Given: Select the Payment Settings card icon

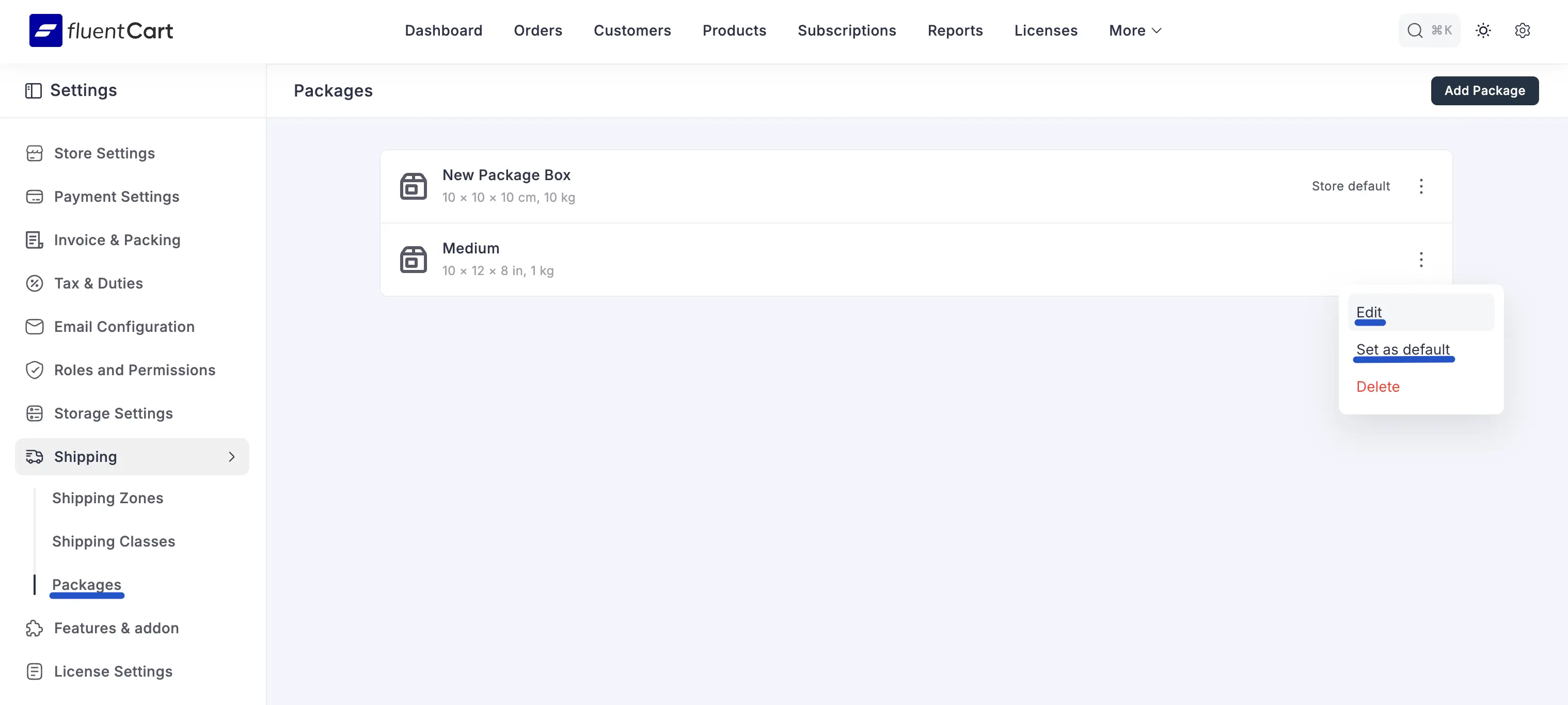Looking at the screenshot, I should (x=35, y=197).
